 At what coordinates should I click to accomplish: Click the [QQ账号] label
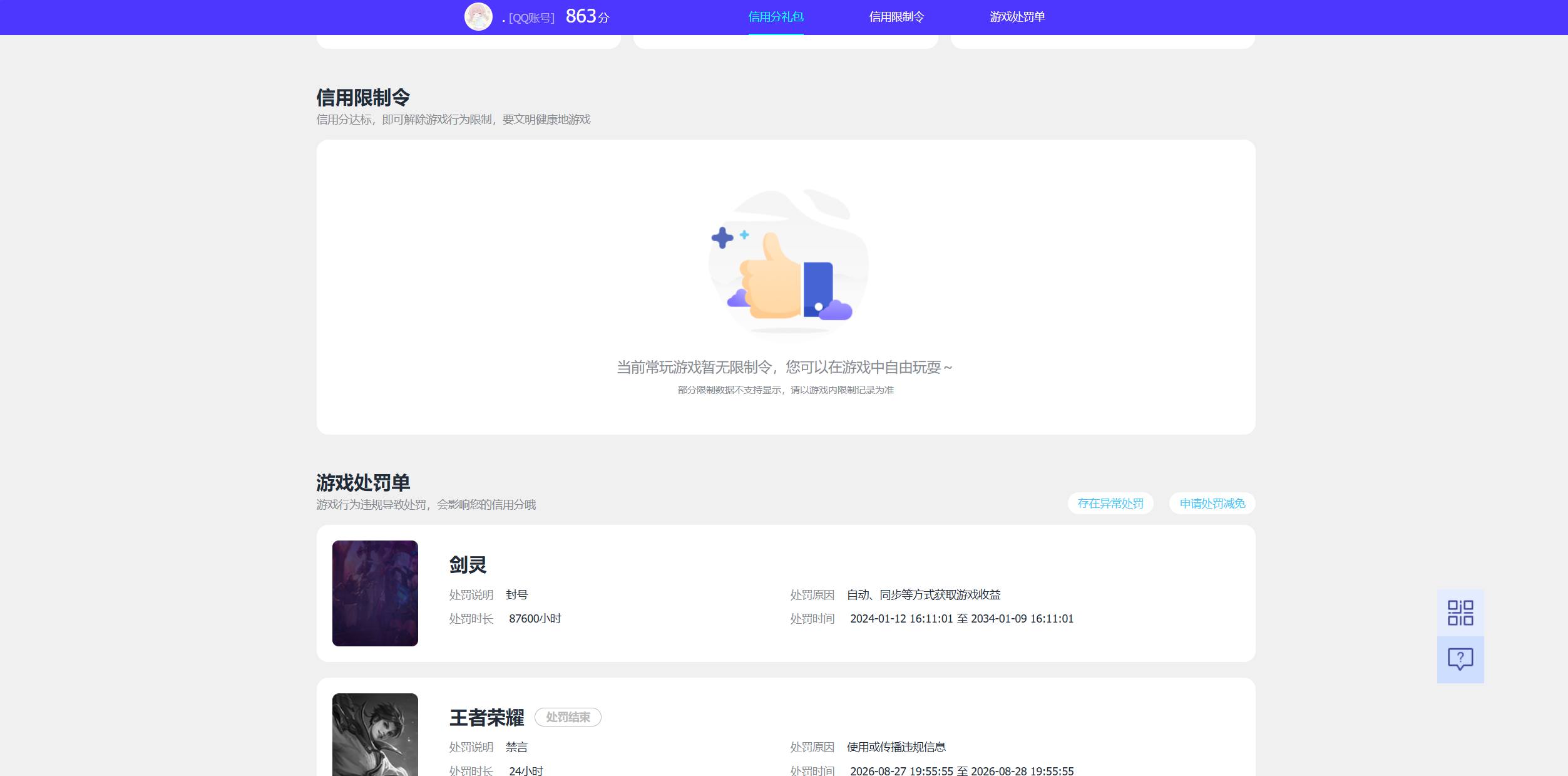click(531, 18)
